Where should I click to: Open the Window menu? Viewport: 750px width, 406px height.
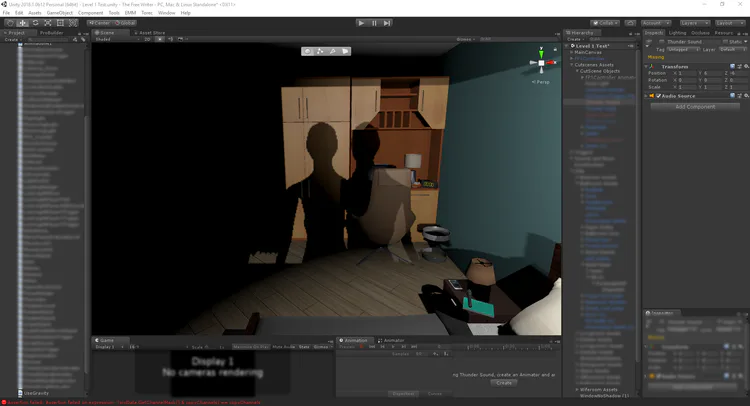tap(166, 13)
